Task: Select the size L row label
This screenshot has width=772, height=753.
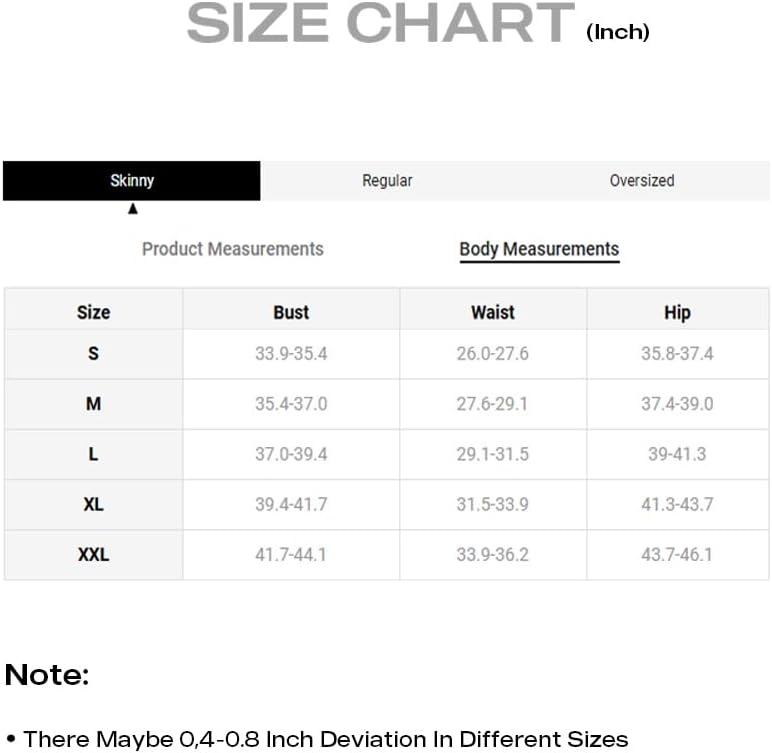Action: [x=93, y=454]
